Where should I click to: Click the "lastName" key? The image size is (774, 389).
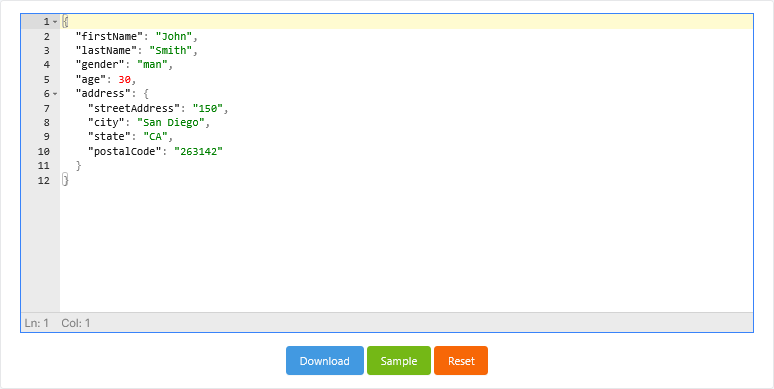[x=106, y=50]
